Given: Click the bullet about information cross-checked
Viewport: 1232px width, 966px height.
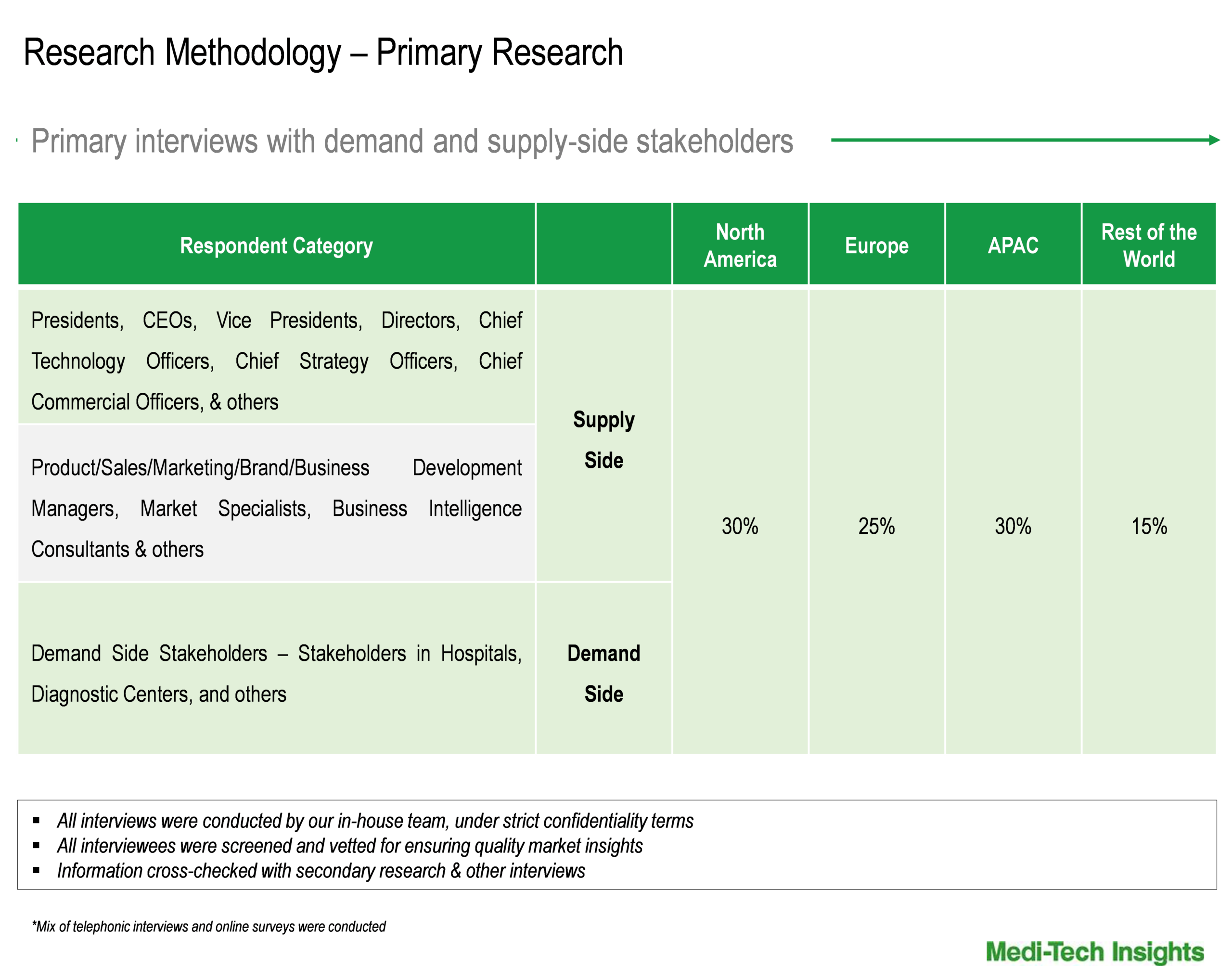Looking at the screenshot, I should point(321,871).
